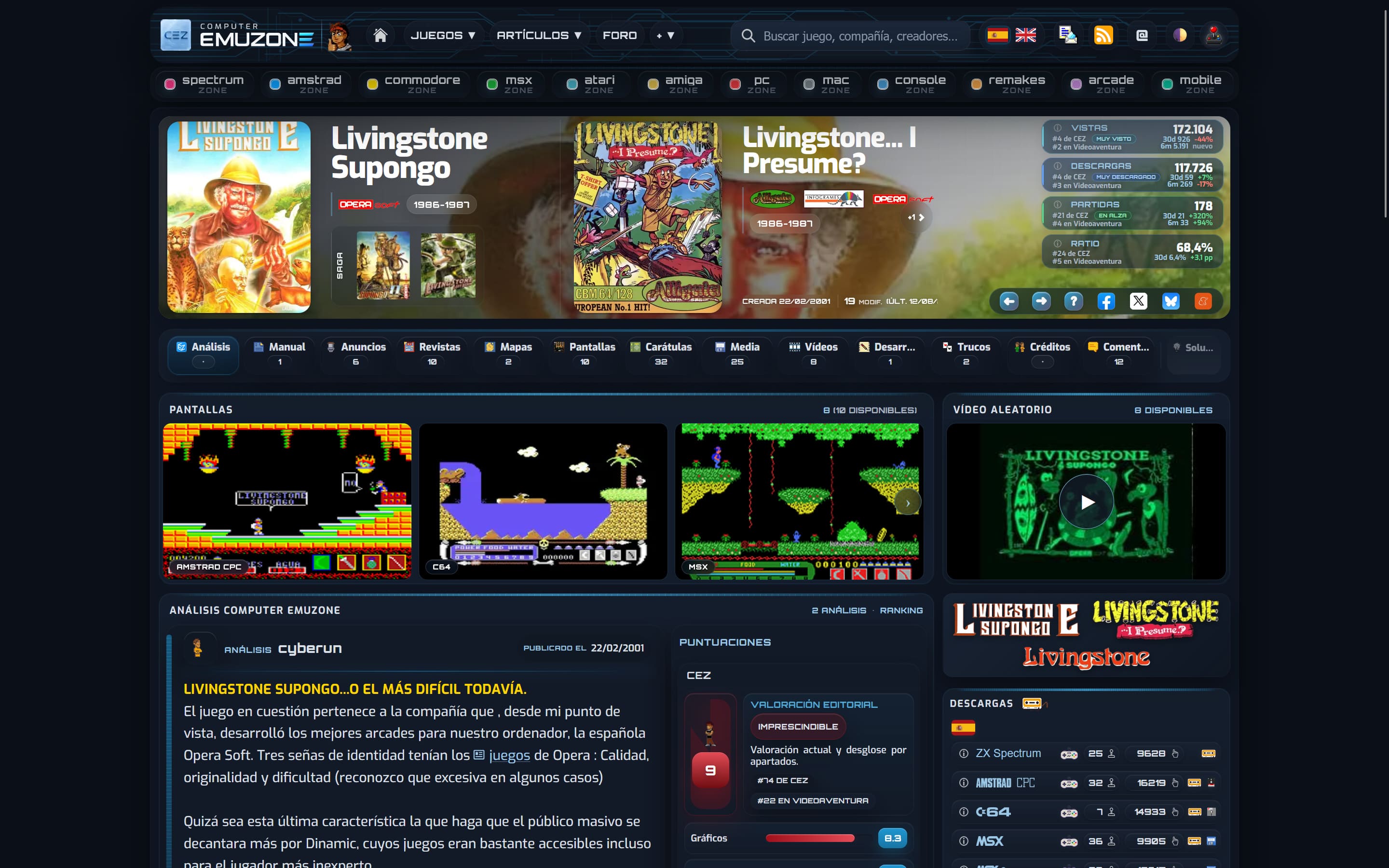Switch to the Créditos tab
1389x868 pixels.
1042,355
